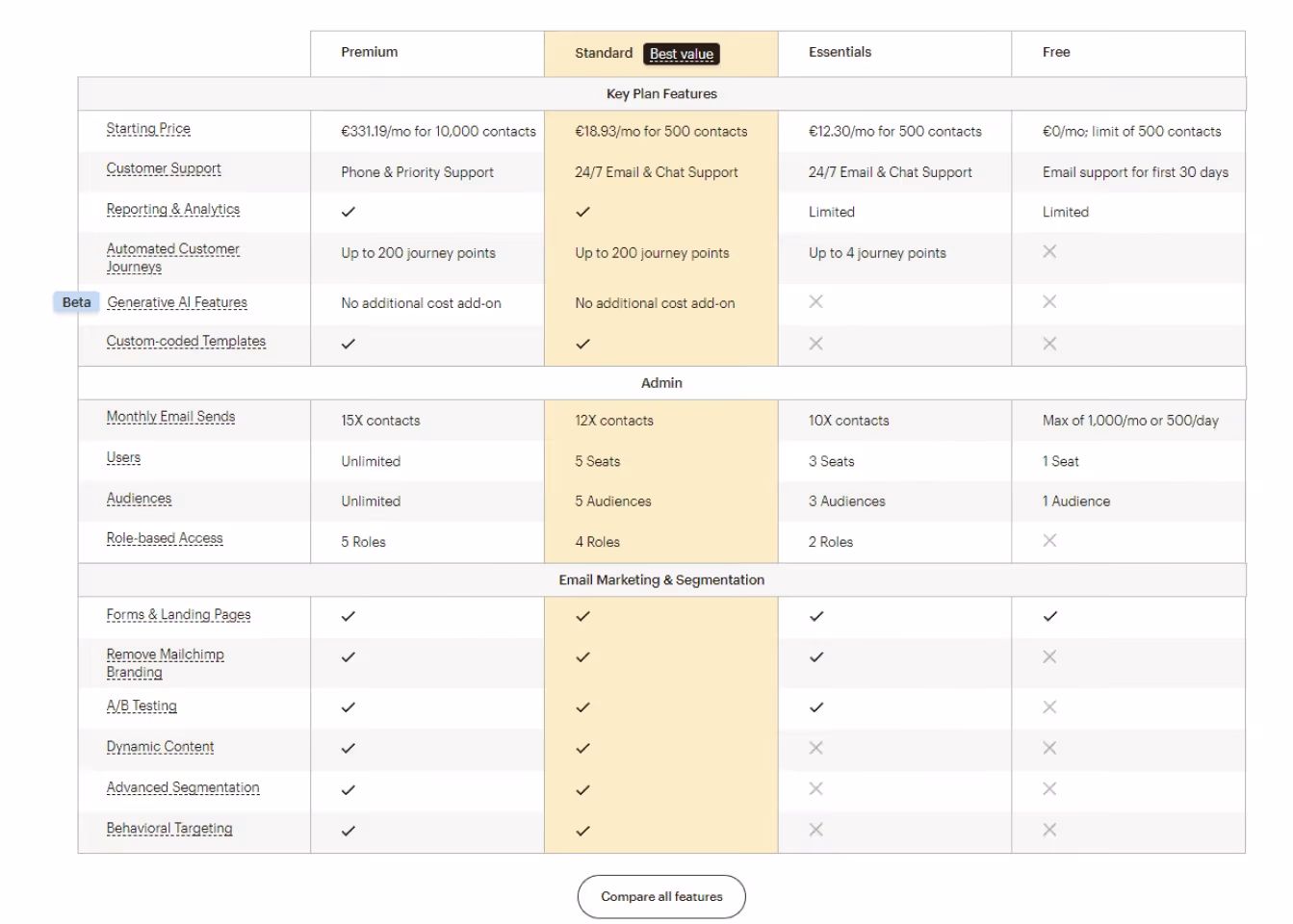The image size is (1293, 924).
Task: Open Generative AI Features link
Action: click(x=177, y=302)
